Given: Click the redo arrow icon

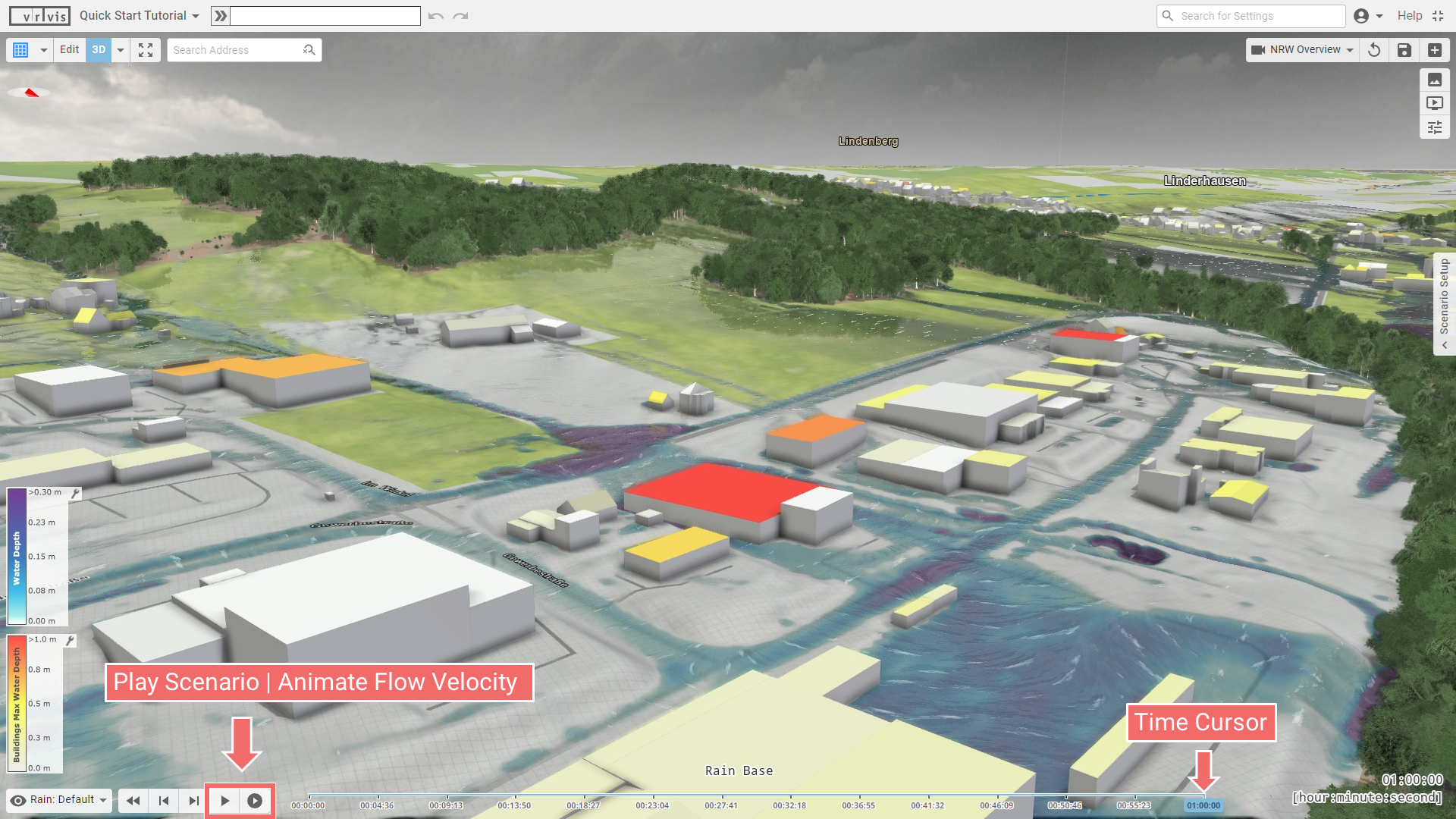Looking at the screenshot, I should 460,15.
